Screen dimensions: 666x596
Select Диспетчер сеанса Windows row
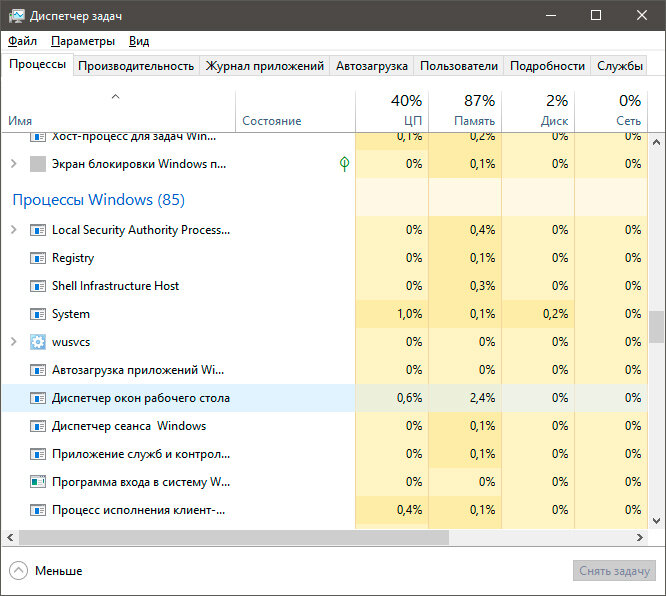tap(325, 427)
